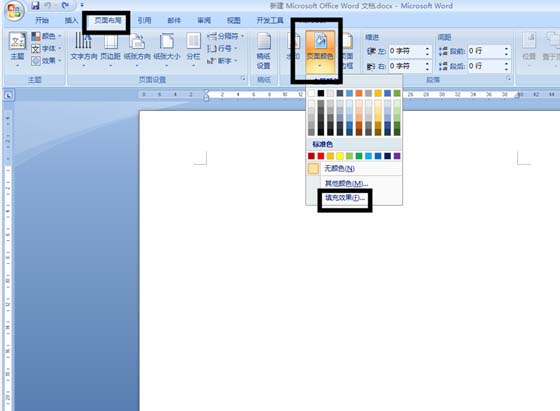Open the customize quick access toolbar arrow
This screenshot has width=560, height=411.
point(82,5)
